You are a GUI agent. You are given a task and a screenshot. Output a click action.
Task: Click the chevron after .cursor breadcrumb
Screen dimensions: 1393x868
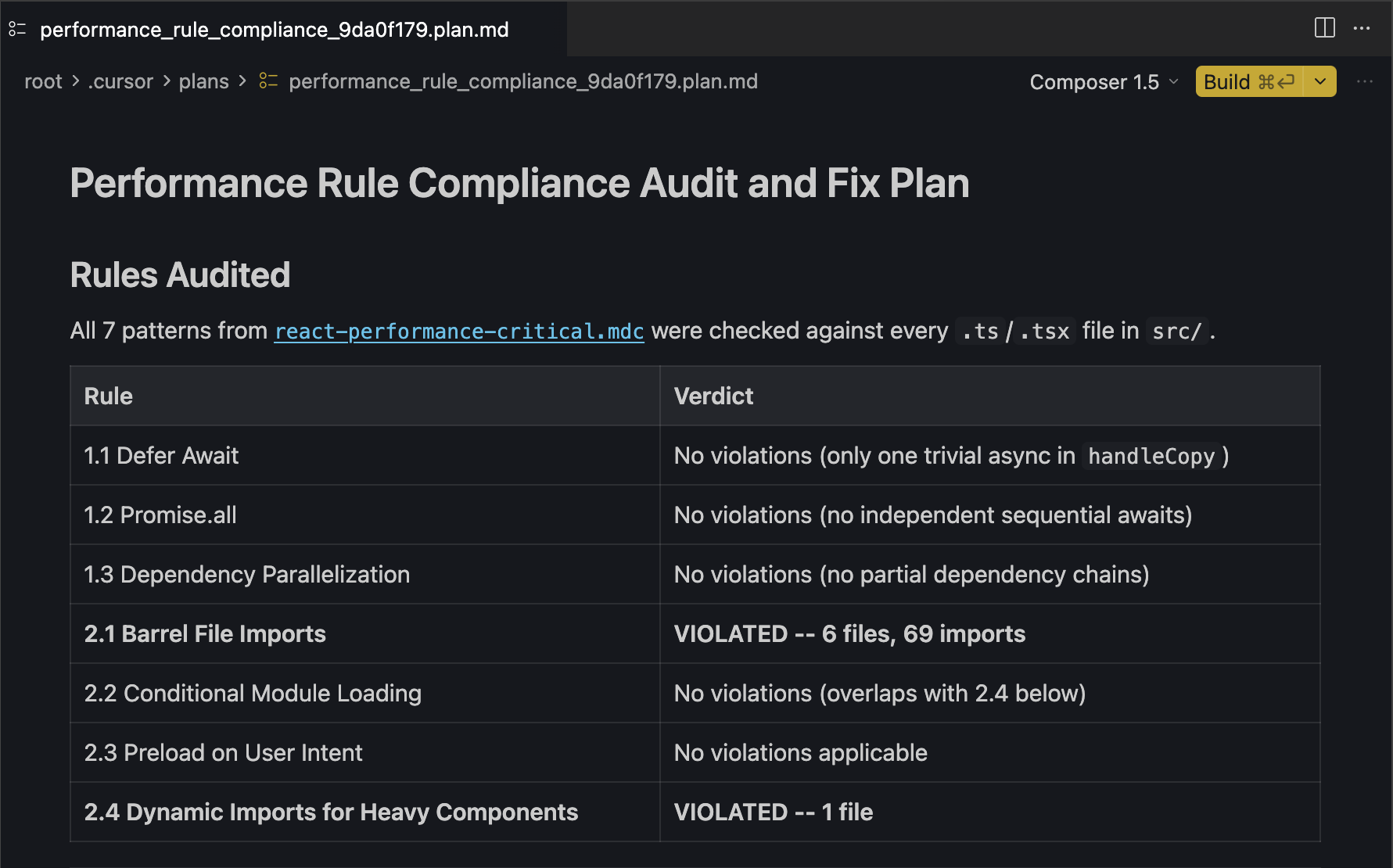click(x=167, y=81)
